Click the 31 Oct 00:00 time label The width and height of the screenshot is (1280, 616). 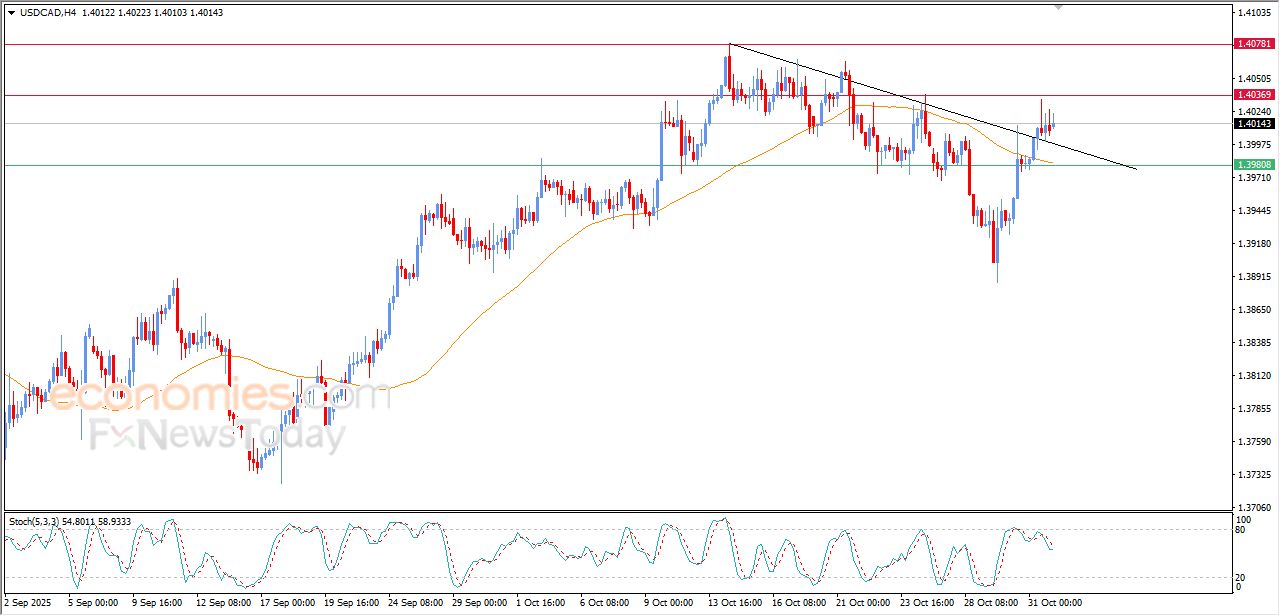(x=1057, y=603)
